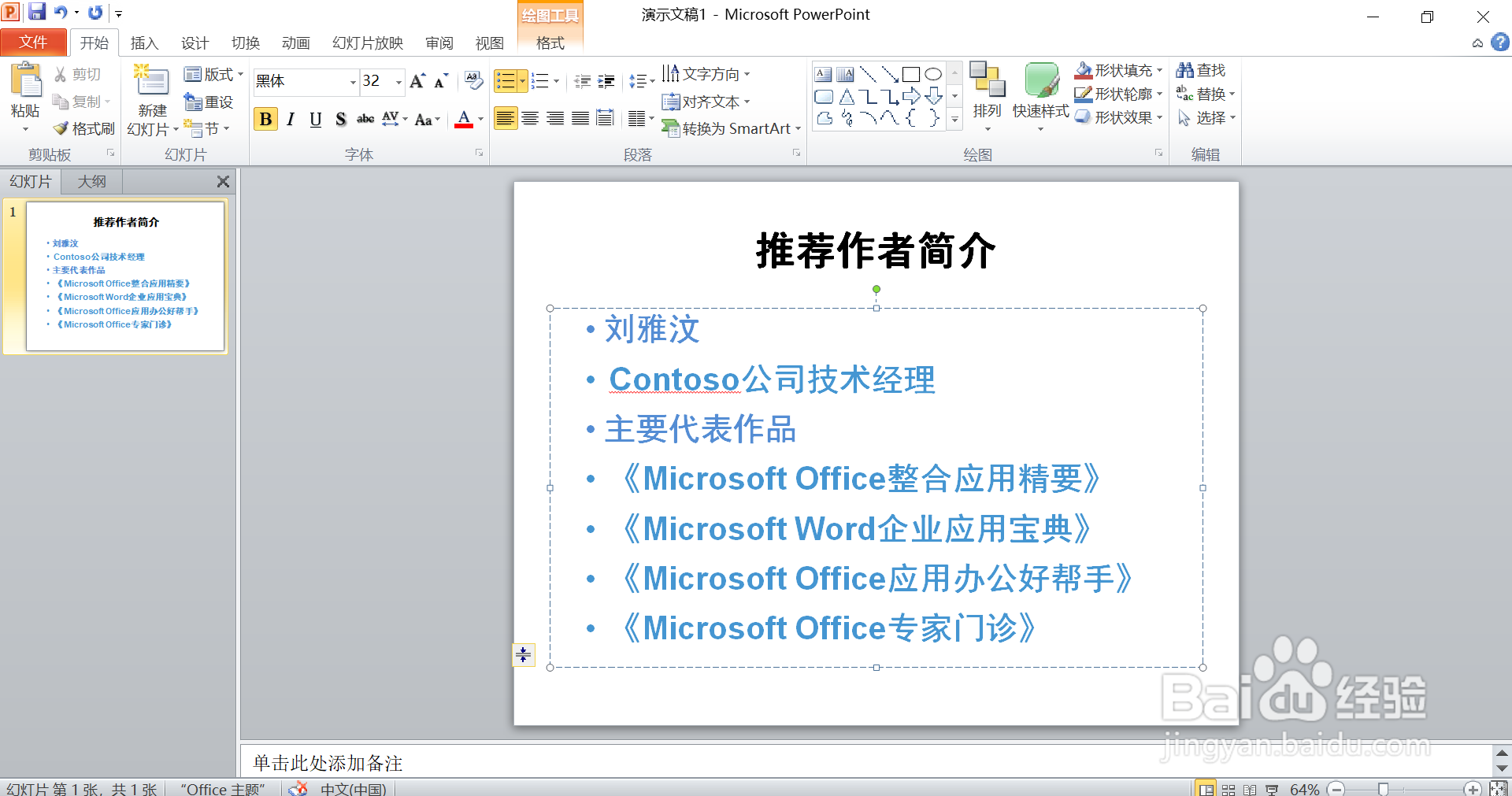Image resolution: width=1512 pixels, height=796 pixels.
Task: Click the zoom slider handle
Action: tap(1383, 789)
